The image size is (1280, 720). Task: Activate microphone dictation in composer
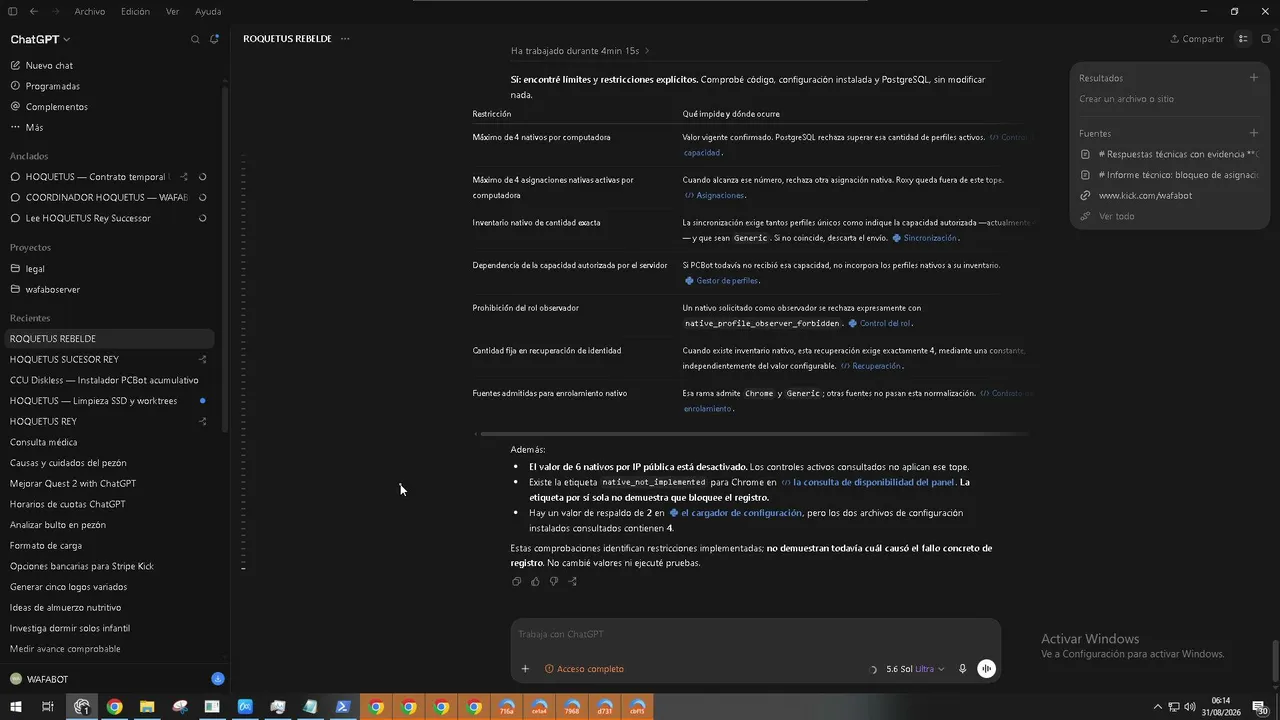(962, 669)
